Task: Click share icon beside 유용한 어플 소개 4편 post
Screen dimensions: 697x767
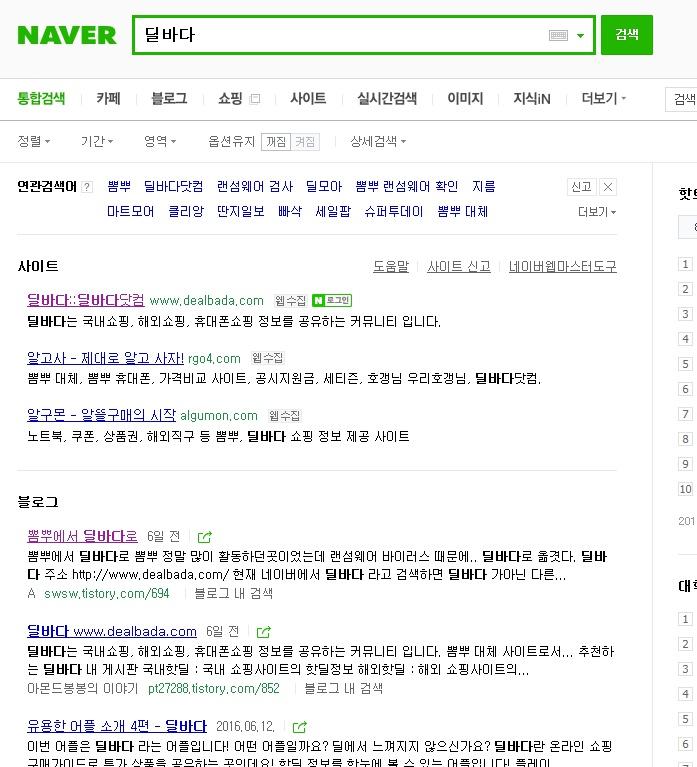Action: click(299, 727)
